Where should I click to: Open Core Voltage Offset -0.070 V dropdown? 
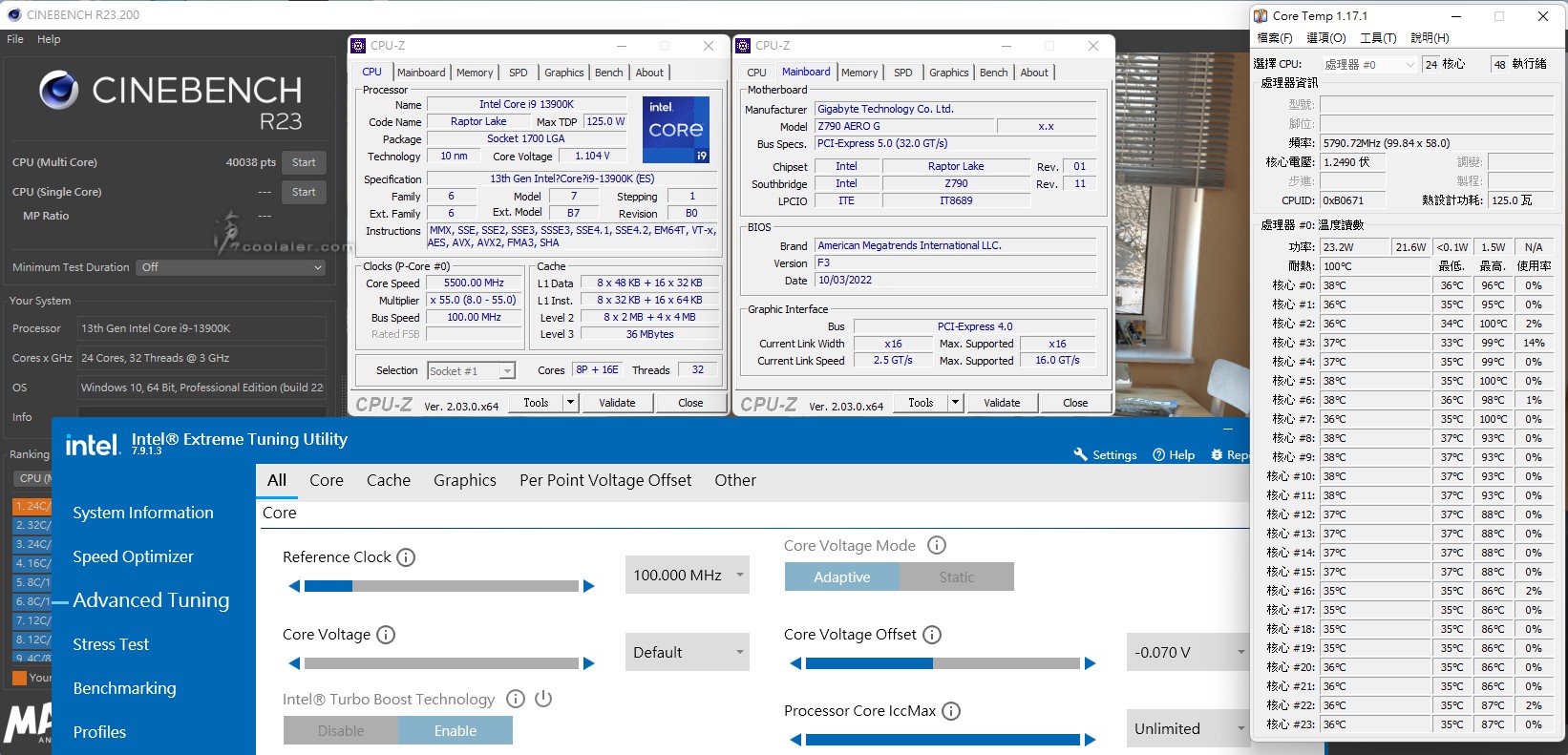pos(1188,653)
